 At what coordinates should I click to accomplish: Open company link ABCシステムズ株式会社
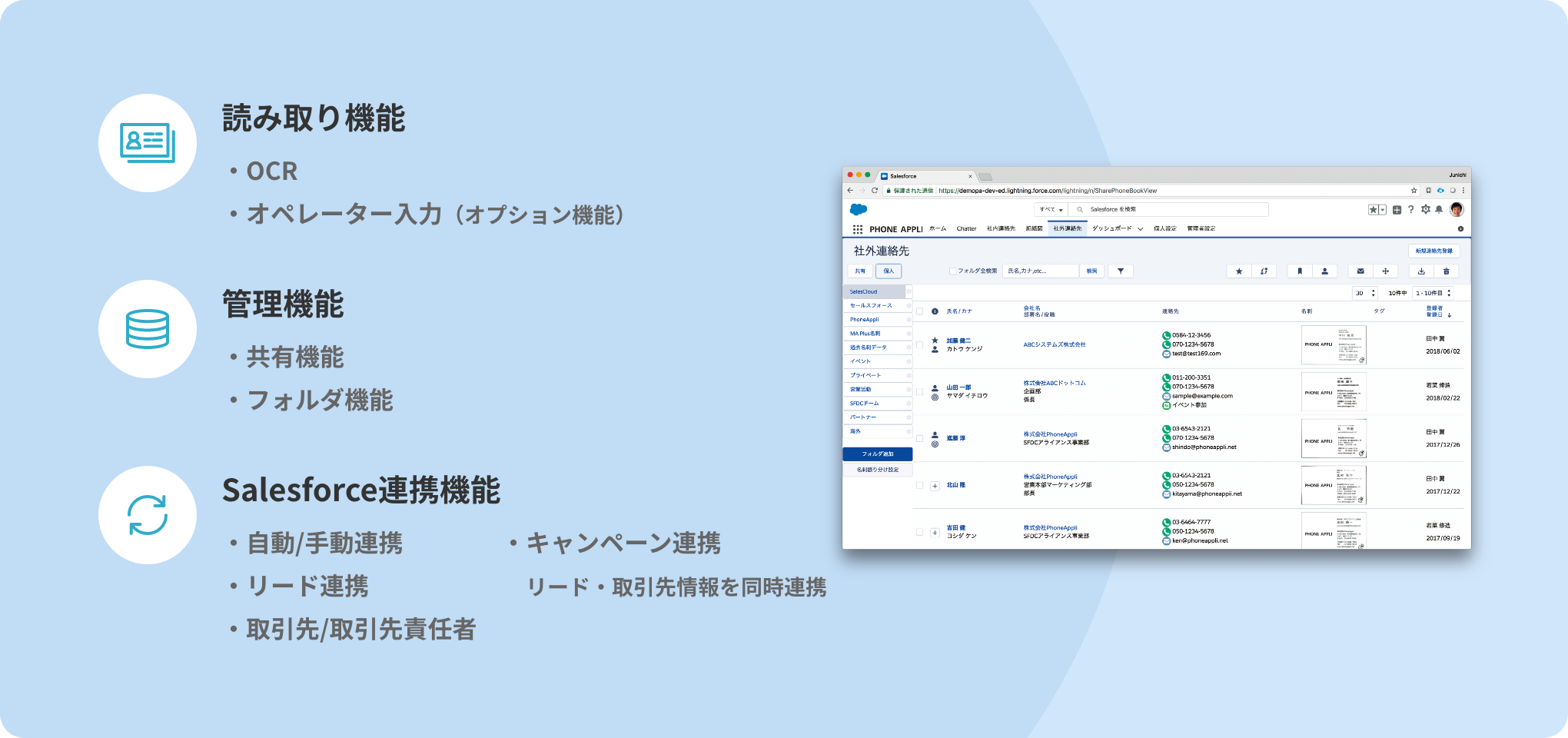point(1055,344)
